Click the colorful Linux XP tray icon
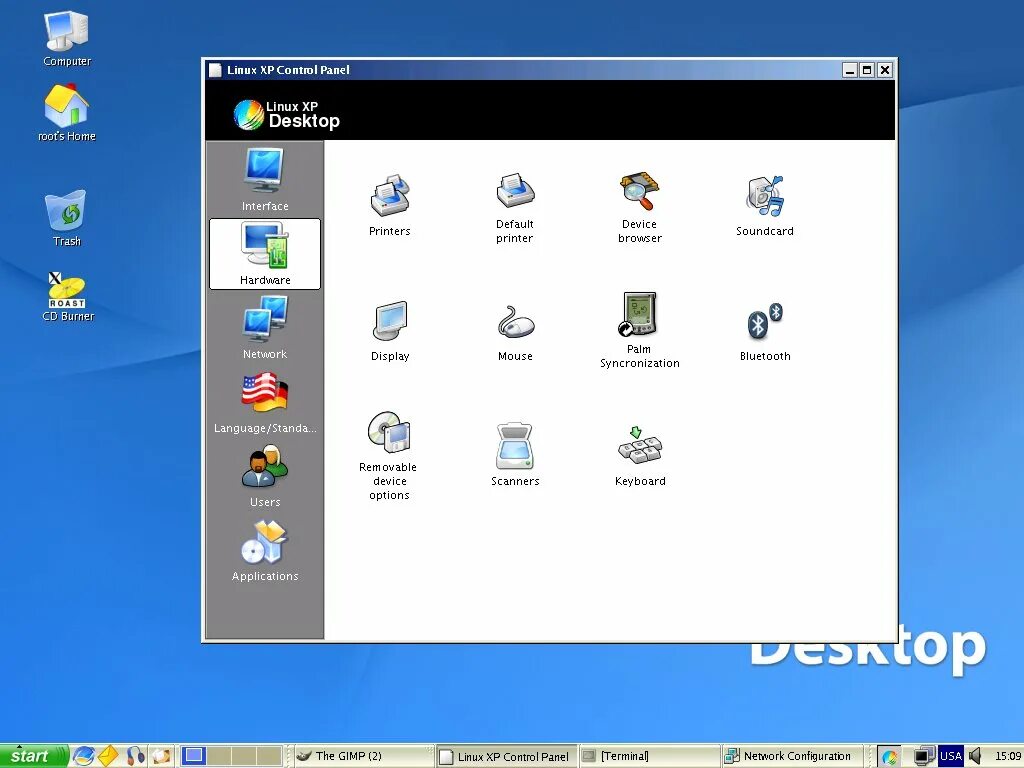1024x768 pixels. tap(889, 756)
